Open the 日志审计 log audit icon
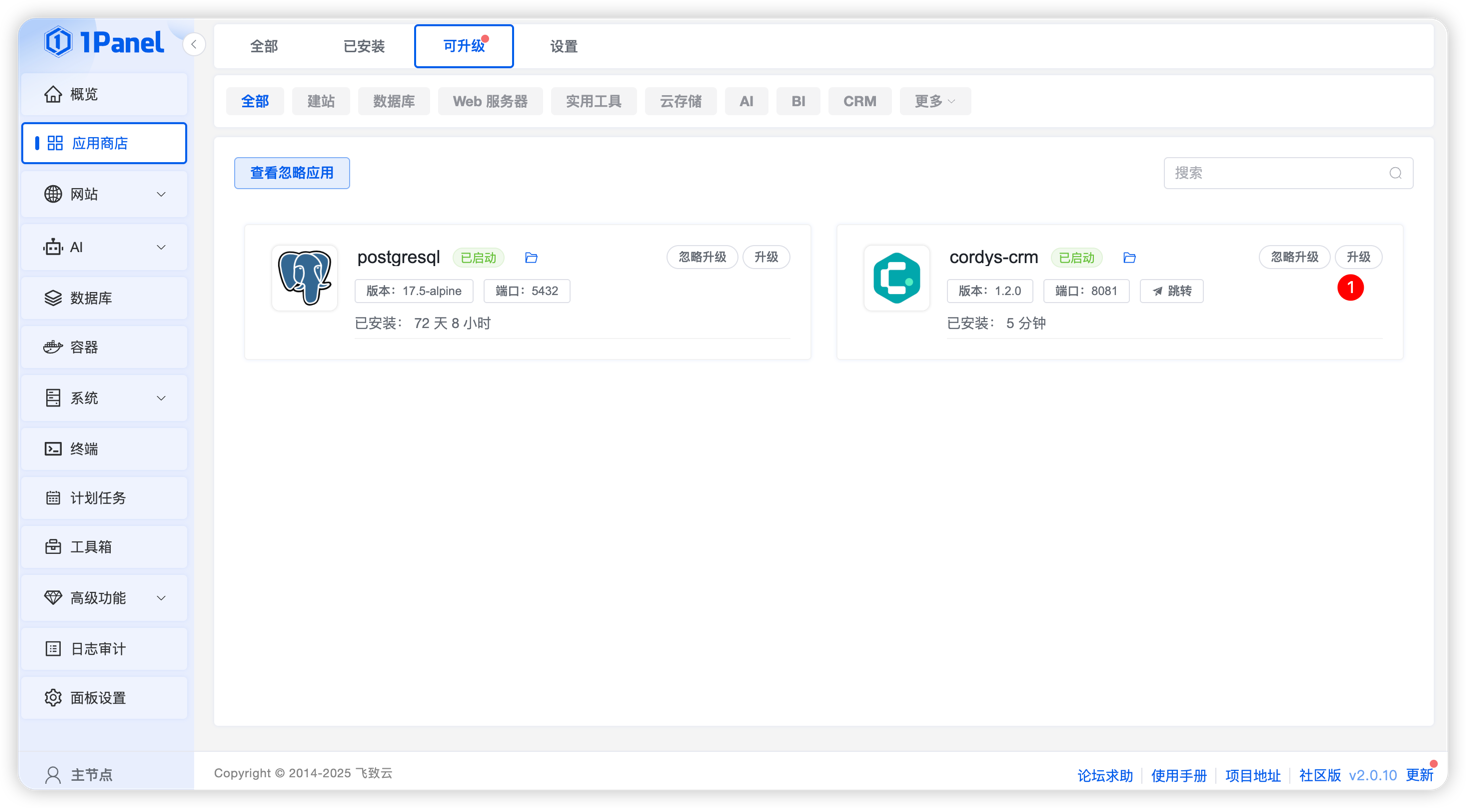Screen dimensions: 1466x808 tap(54, 648)
